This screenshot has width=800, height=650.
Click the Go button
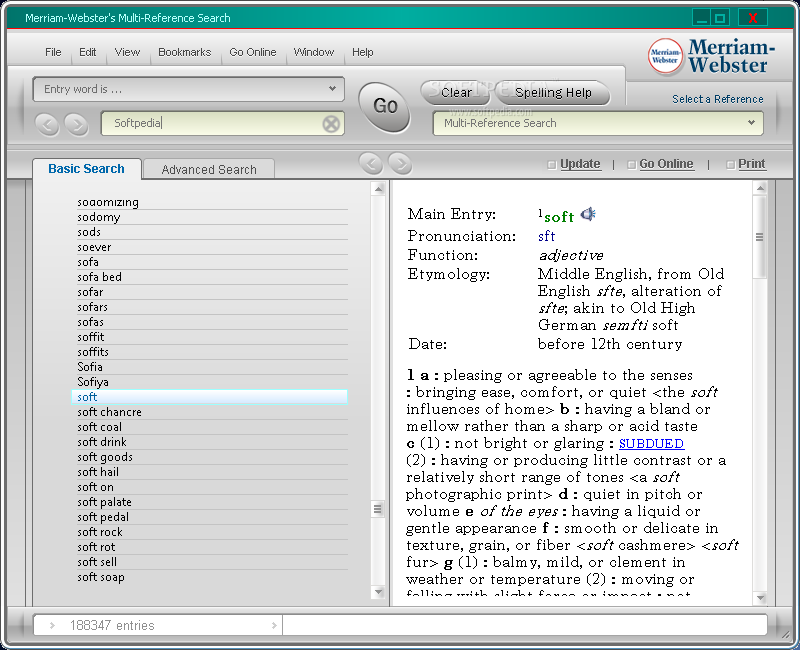[x=385, y=107]
